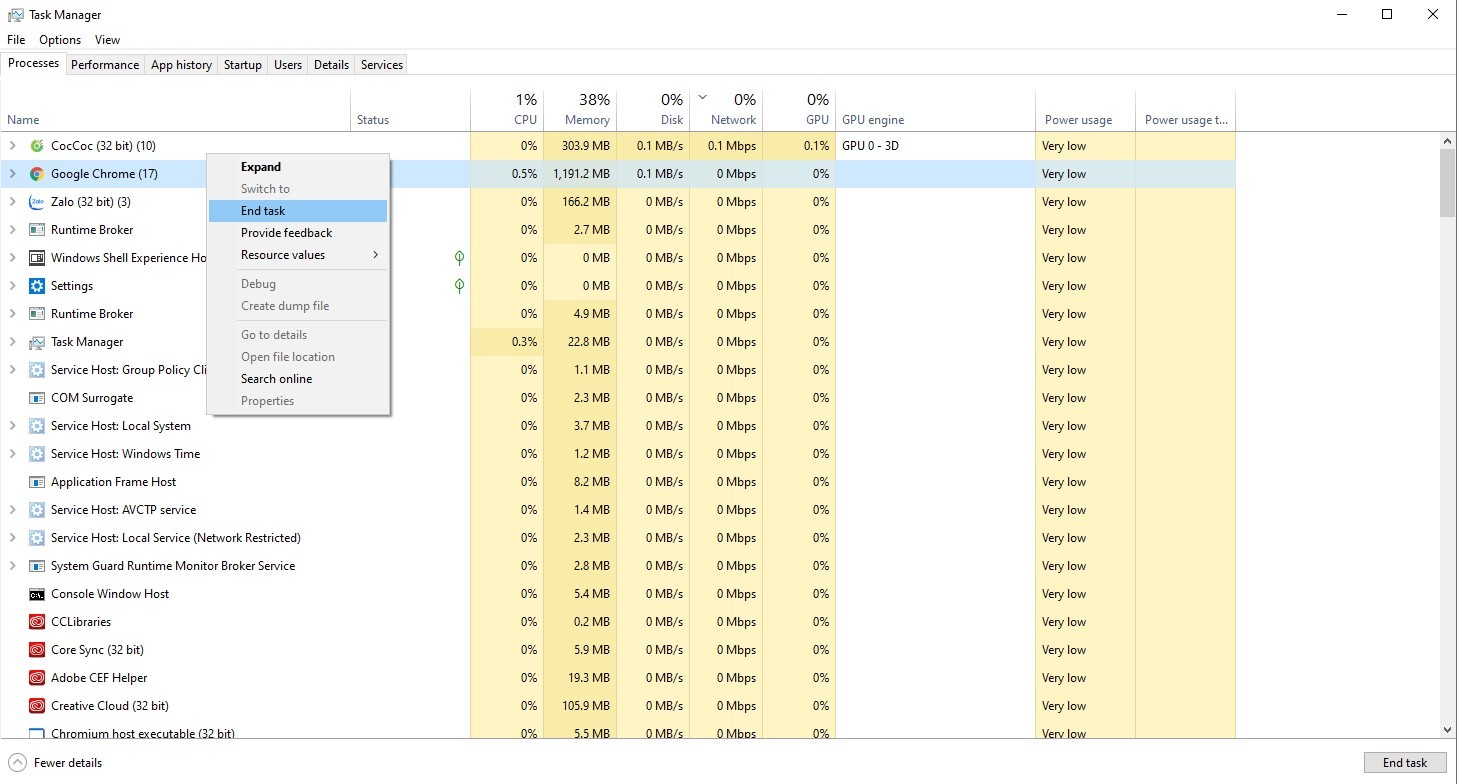This screenshot has width=1457, height=784.
Task: Click the Settings gear process icon
Action: (37, 286)
